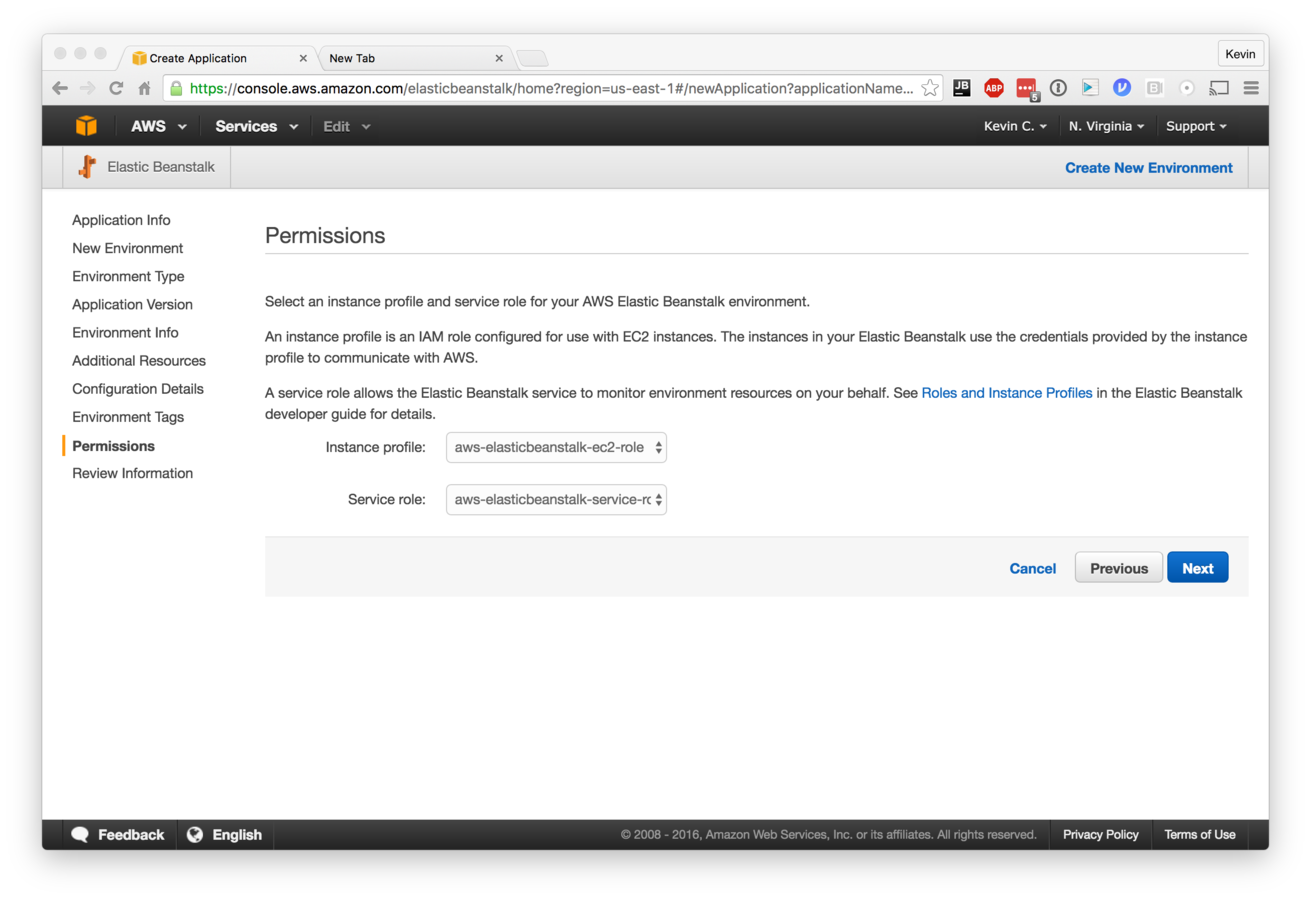Go forward with the browser forward arrow
Viewport: 1311px width, 900px height.
point(88,88)
